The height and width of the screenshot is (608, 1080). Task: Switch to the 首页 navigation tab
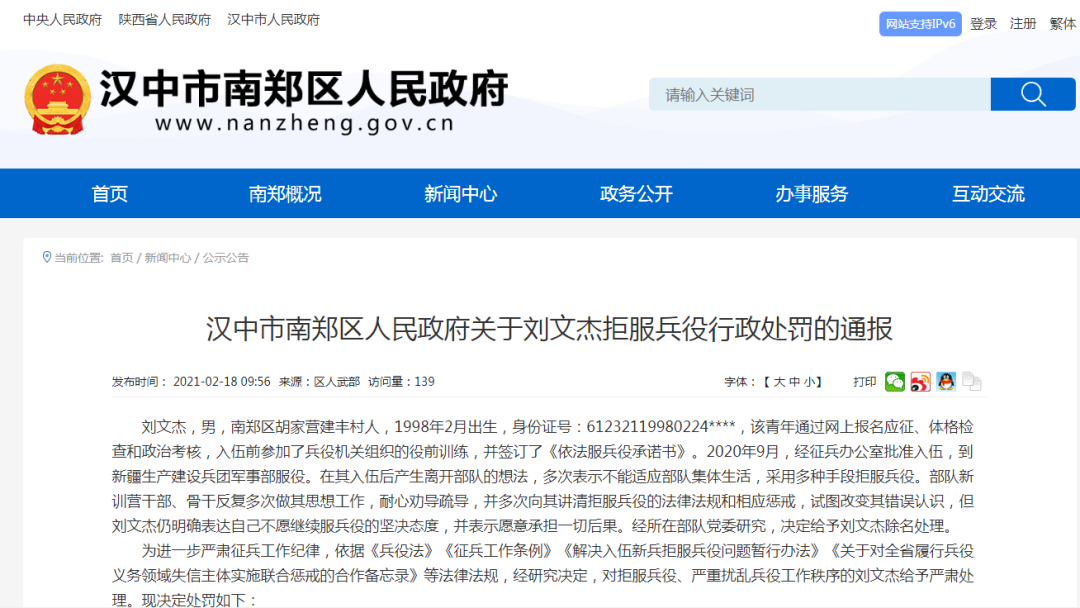coord(108,193)
